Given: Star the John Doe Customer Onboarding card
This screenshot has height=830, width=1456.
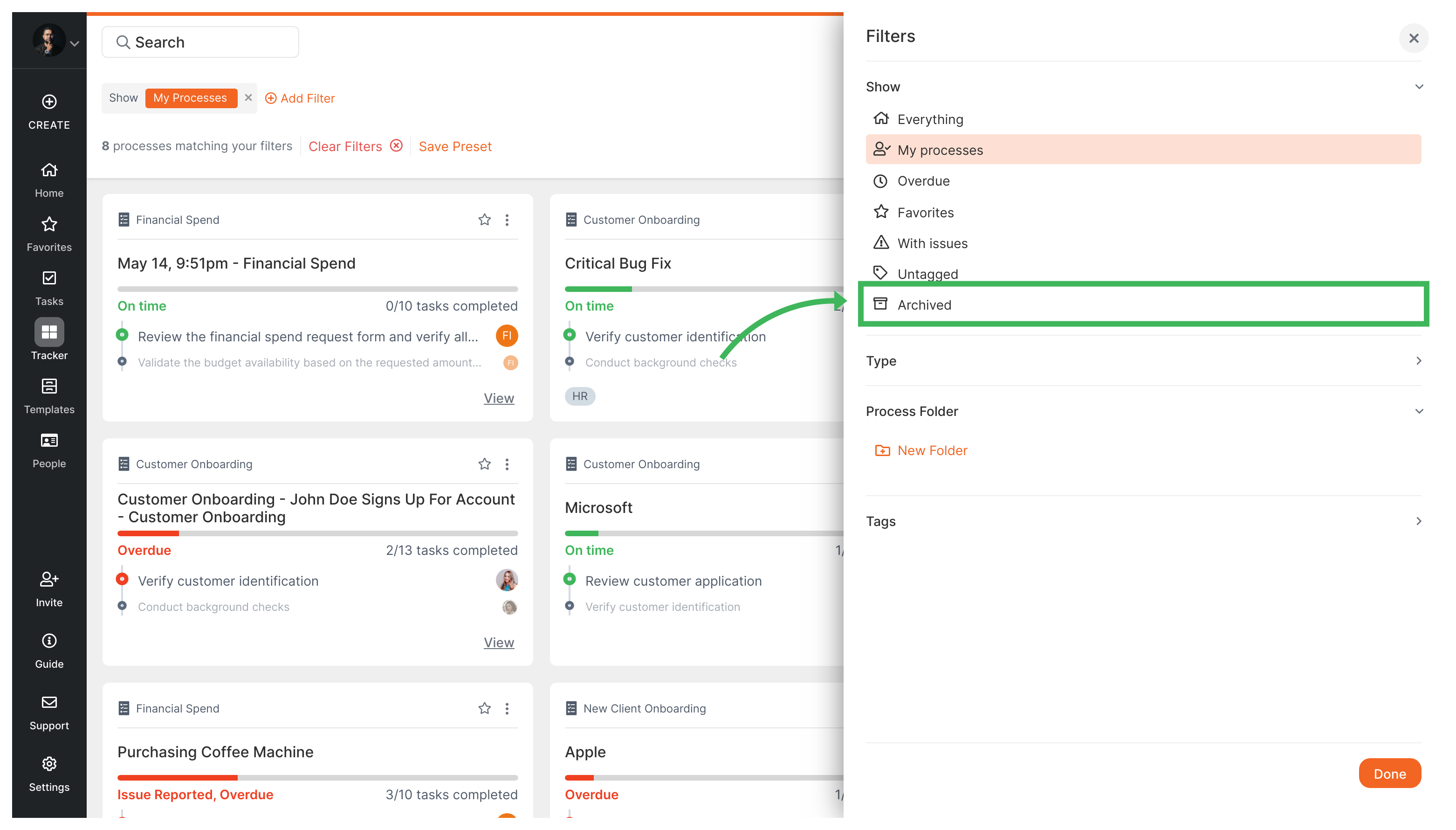Looking at the screenshot, I should point(484,464).
